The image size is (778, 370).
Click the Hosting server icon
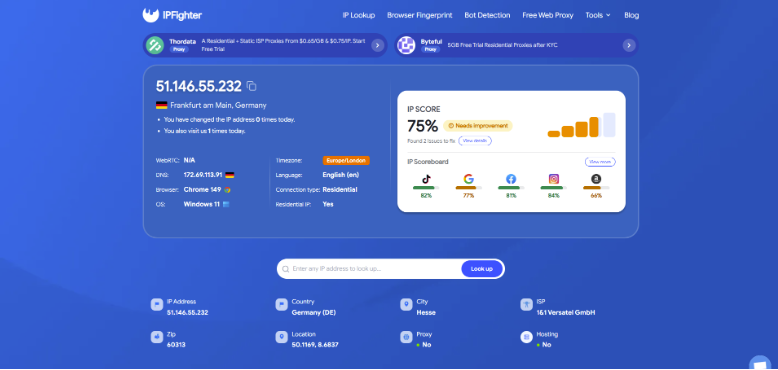click(x=526, y=337)
